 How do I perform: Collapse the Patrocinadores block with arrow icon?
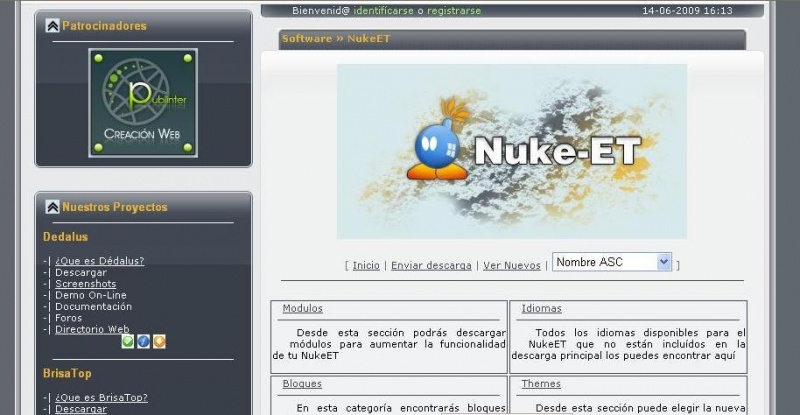click(52, 26)
